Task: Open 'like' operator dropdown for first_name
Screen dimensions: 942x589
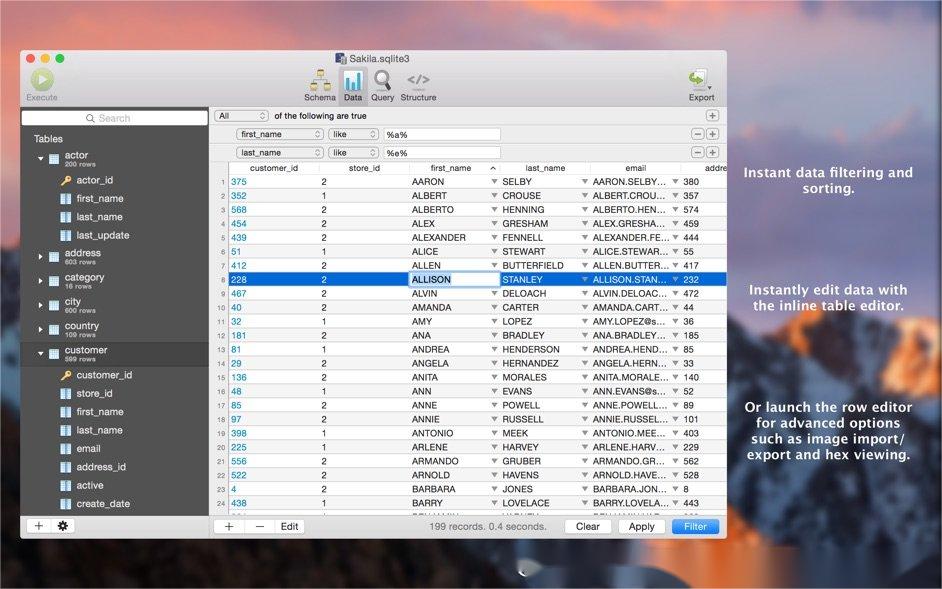Action: tap(353, 135)
